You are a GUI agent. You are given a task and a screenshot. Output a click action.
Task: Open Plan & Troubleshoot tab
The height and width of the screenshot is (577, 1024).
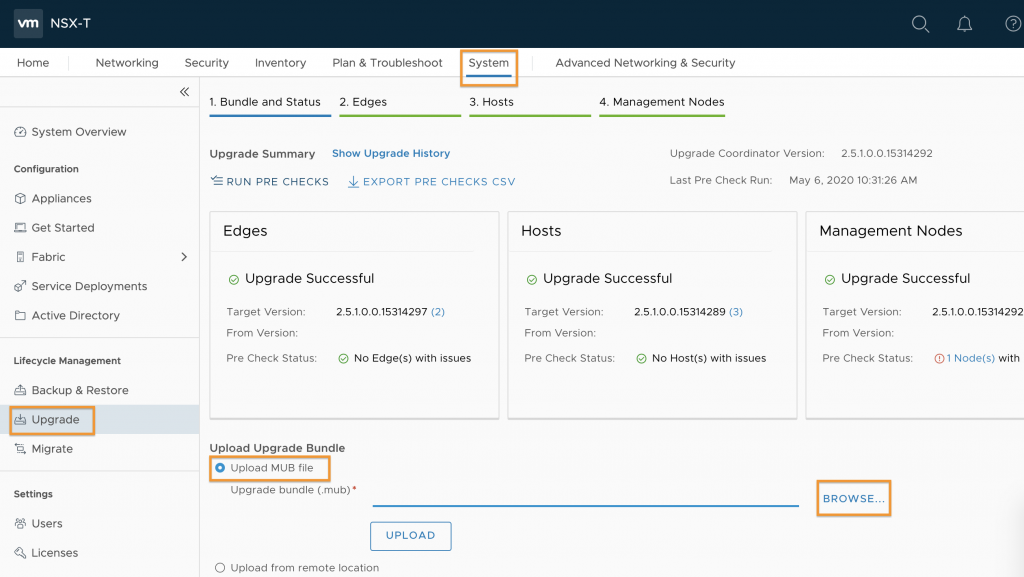click(387, 63)
